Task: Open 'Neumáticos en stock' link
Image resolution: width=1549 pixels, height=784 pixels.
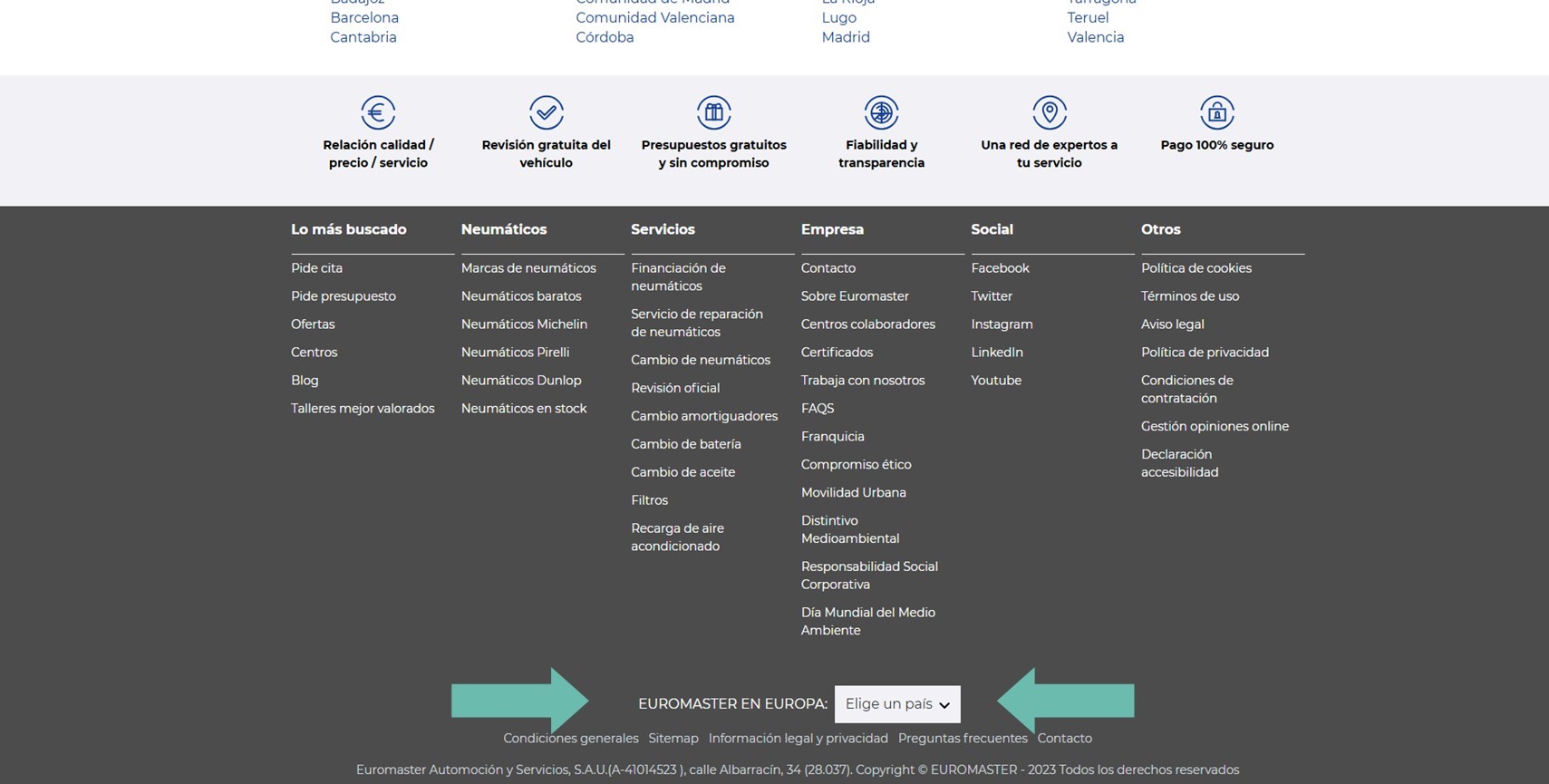Action: click(524, 409)
